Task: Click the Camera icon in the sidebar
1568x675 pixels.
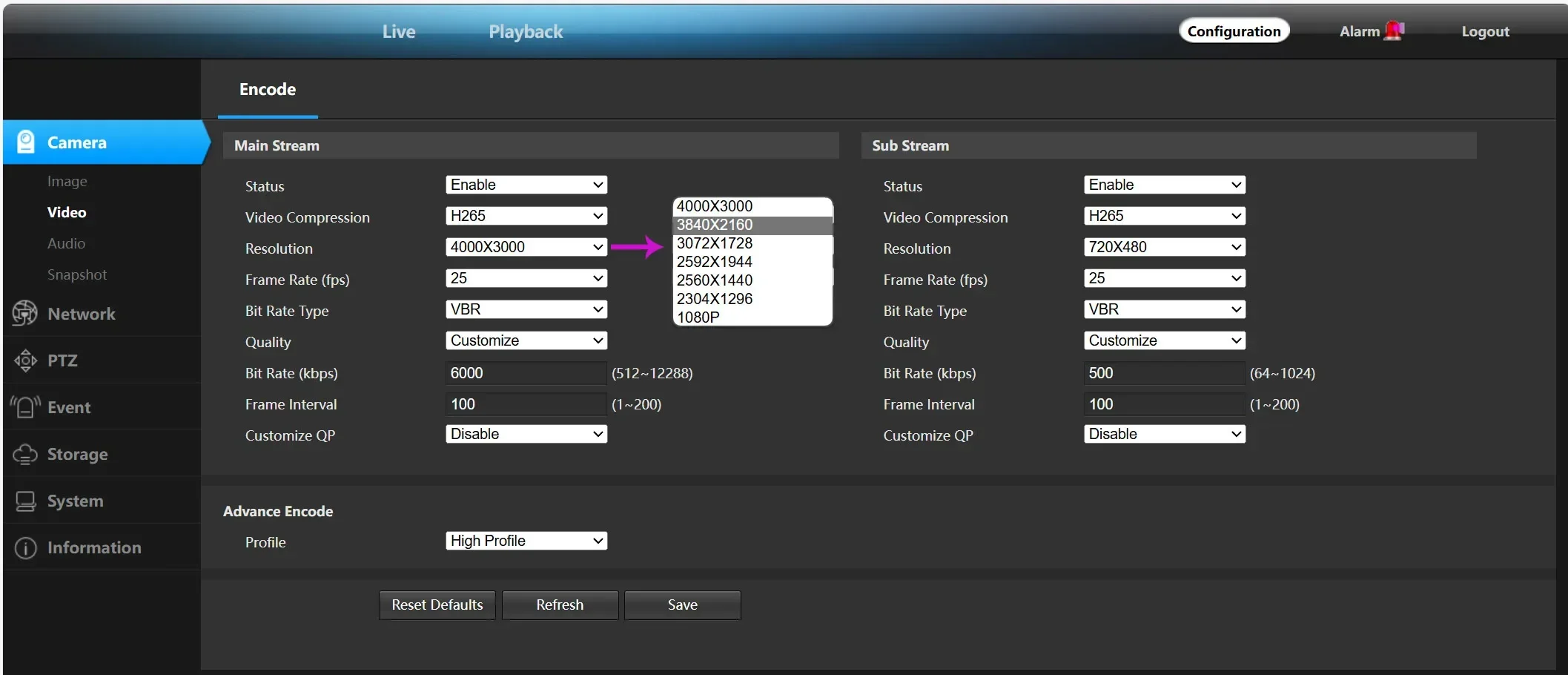Action: point(26,142)
